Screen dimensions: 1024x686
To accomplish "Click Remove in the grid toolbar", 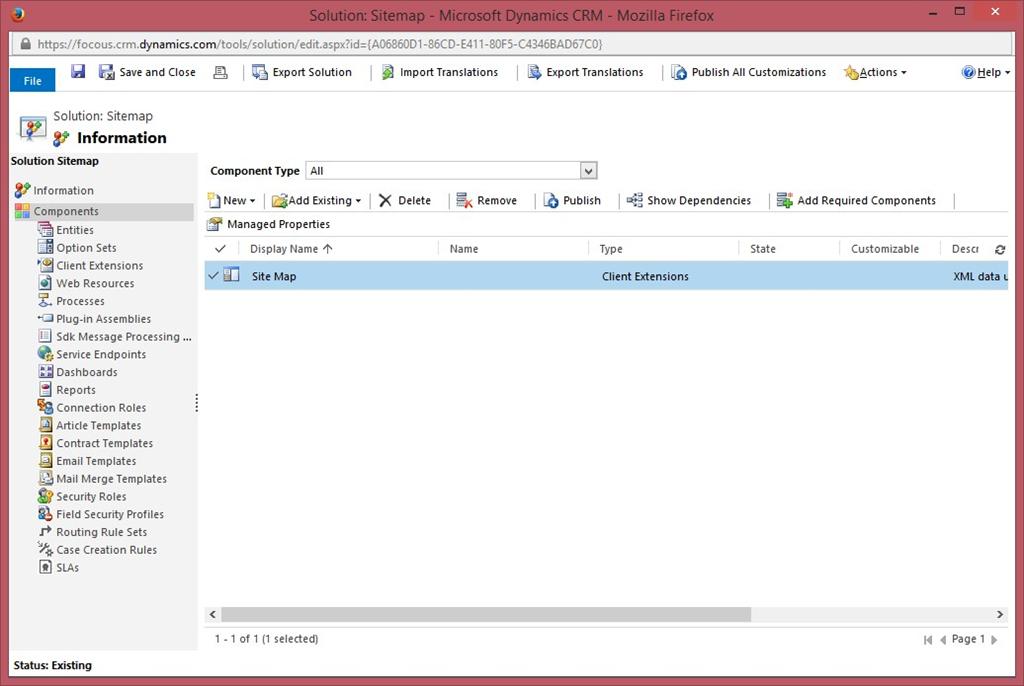I will click(x=487, y=201).
